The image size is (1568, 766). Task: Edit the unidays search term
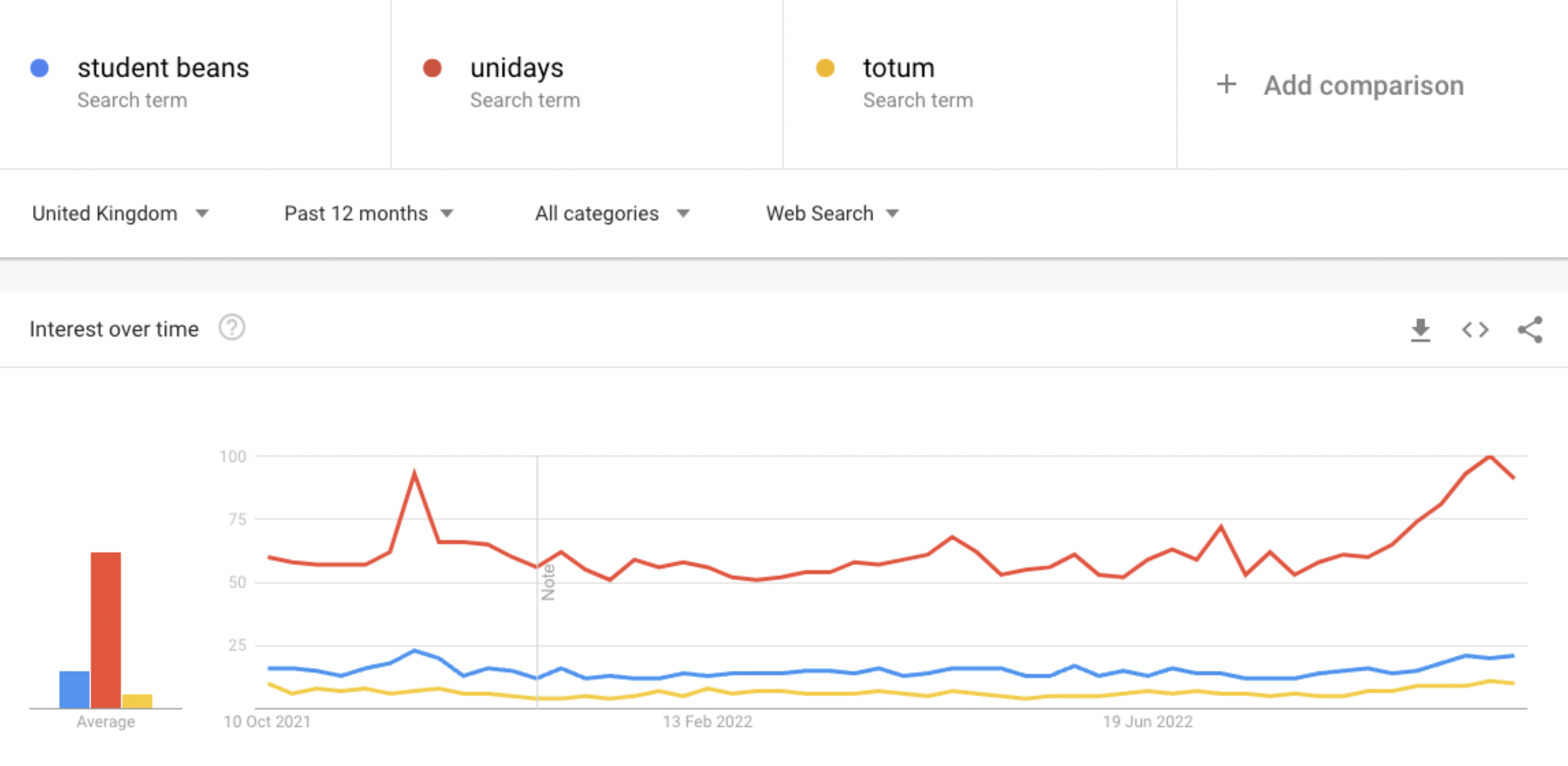pyautogui.click(x=517, y=68)
